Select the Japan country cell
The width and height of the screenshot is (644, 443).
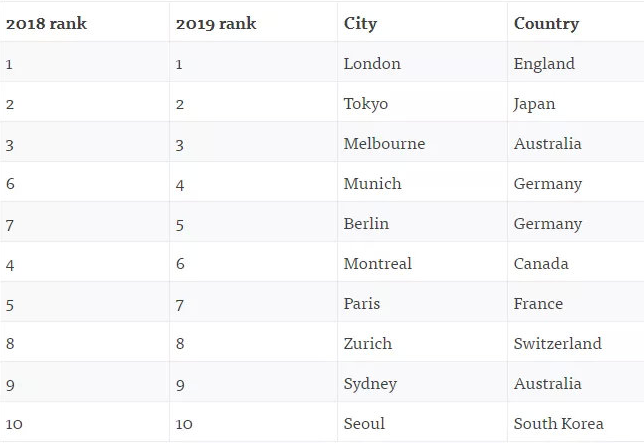pyautogui.click(x=534, y=104)
